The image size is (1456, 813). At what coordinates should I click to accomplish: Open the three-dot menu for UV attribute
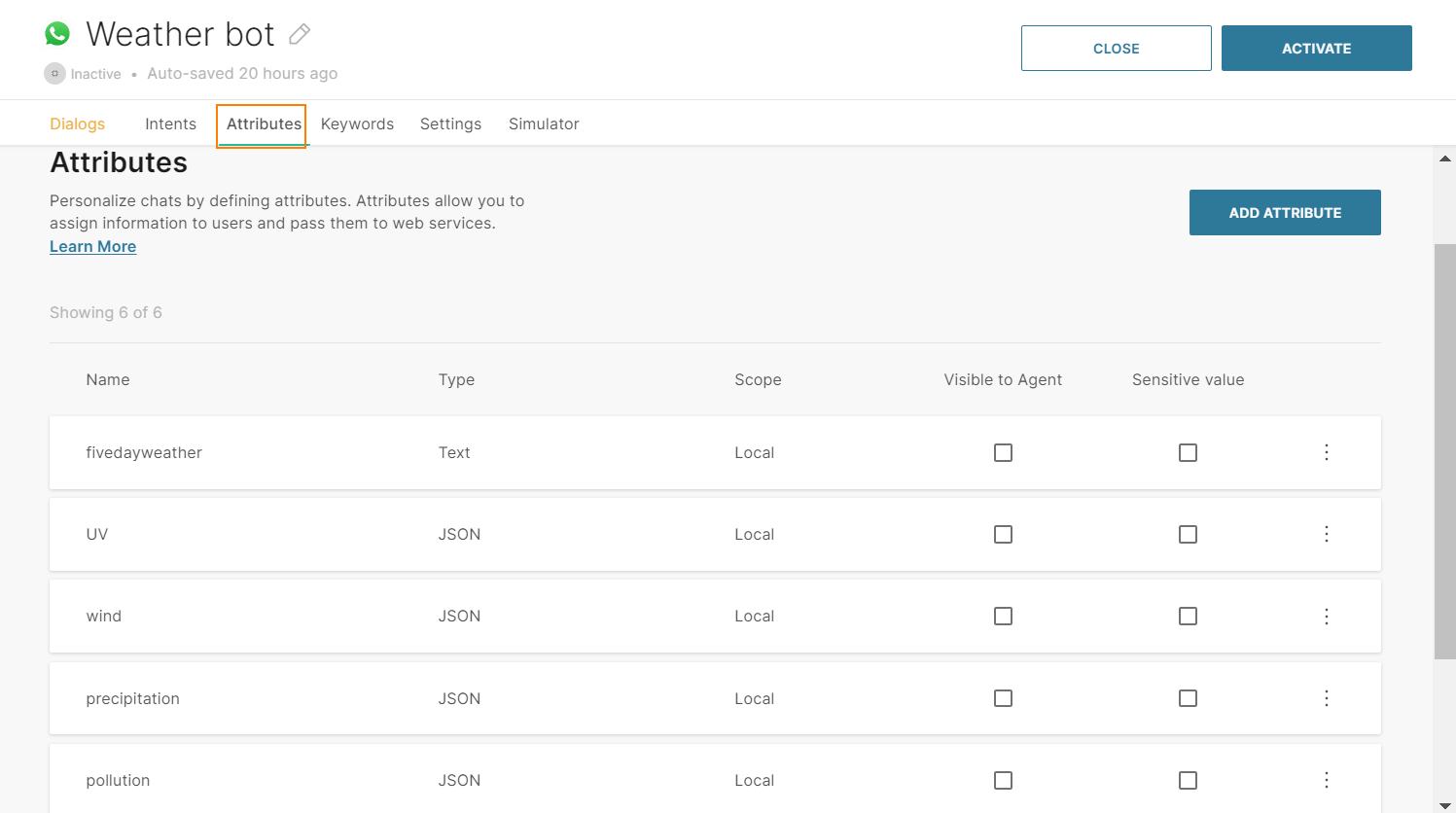click(1326, 534)
